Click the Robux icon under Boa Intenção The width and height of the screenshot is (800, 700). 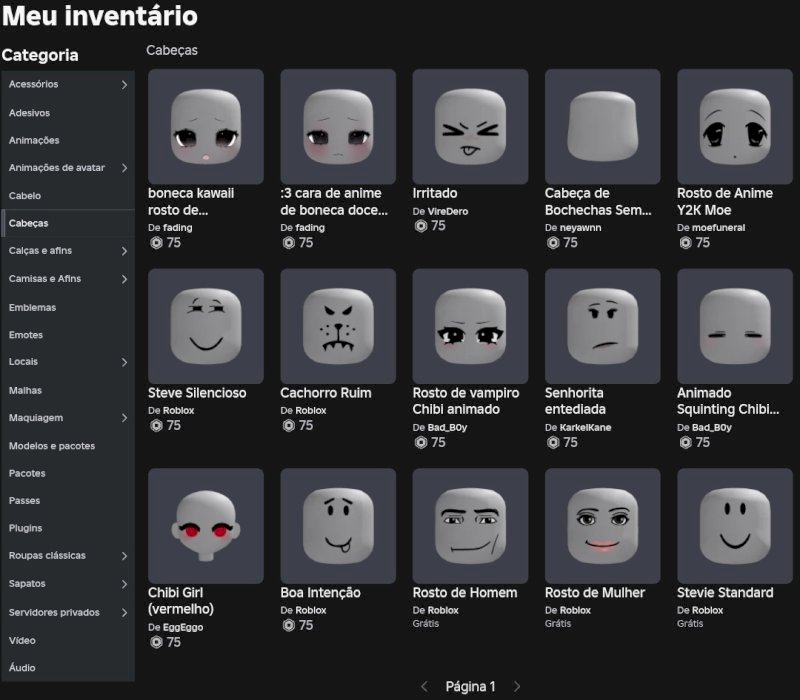pos(288,626)
